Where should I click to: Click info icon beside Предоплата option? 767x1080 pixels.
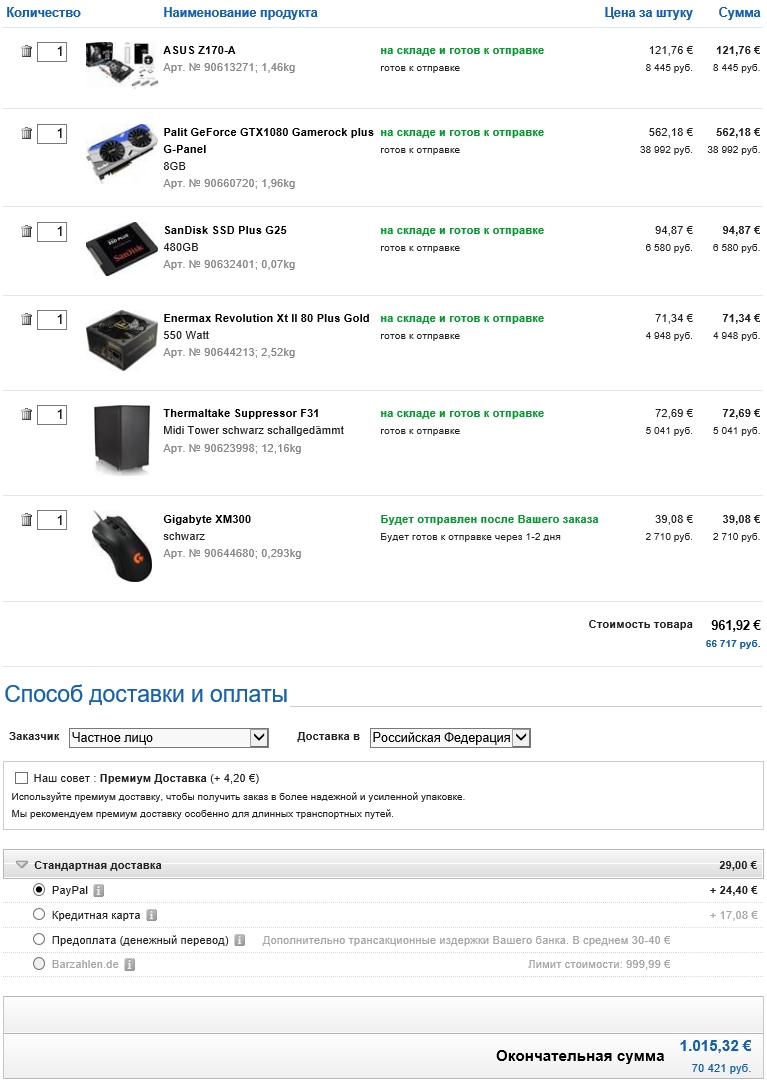[240, 940]
